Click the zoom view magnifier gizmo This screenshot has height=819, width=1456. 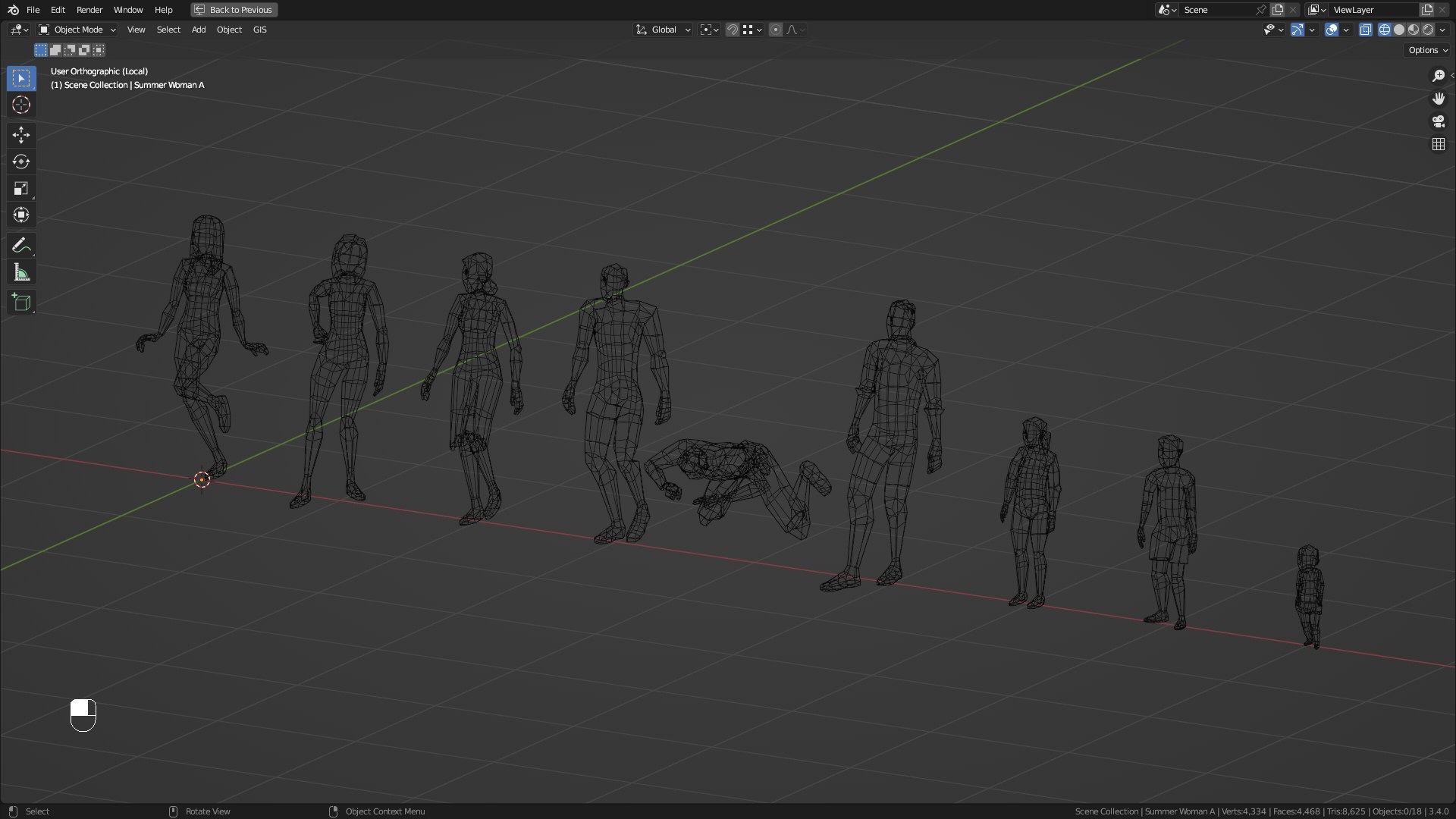point(1438,76)
